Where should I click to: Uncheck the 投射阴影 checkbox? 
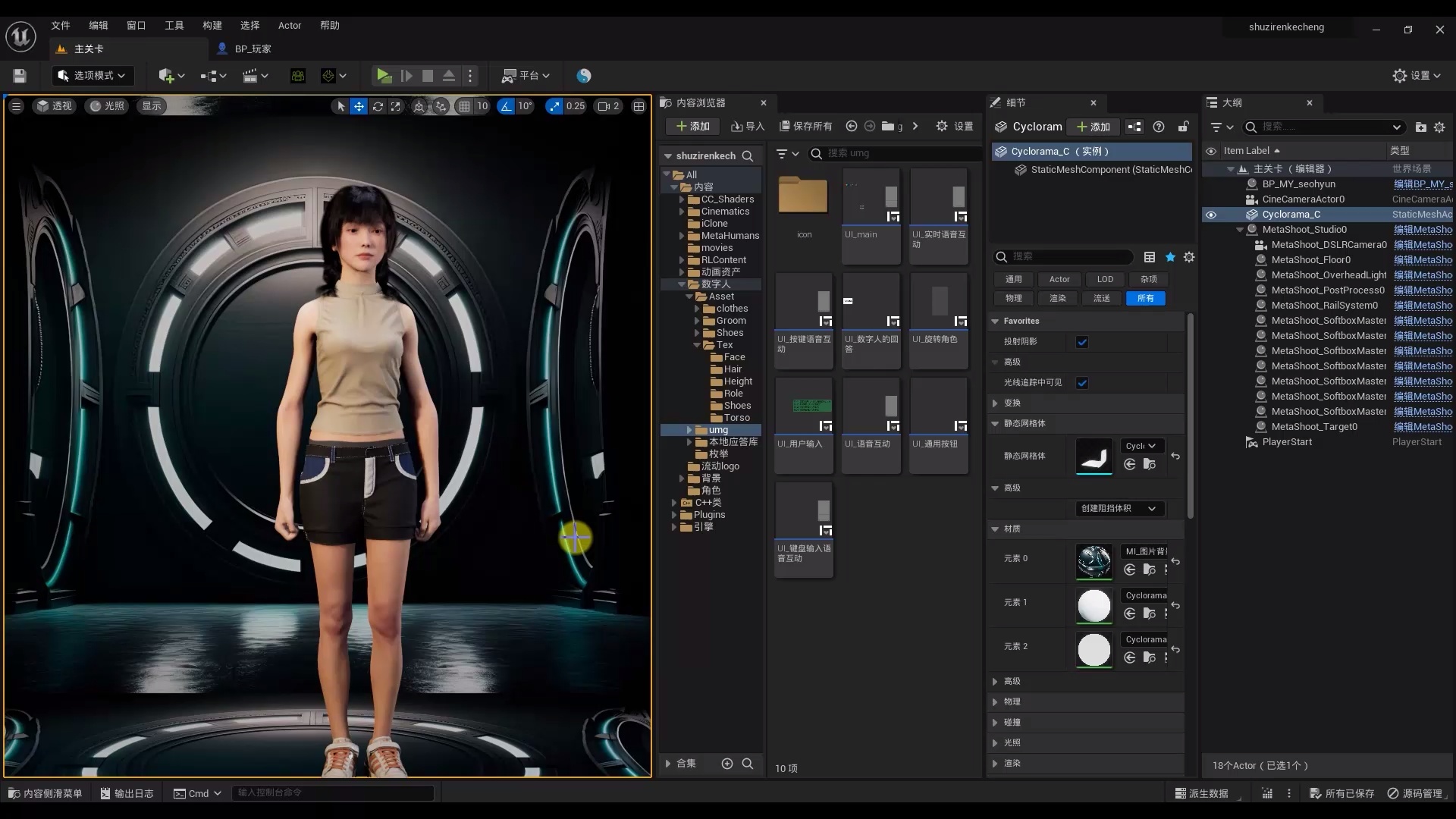(x=1082, y=342)
